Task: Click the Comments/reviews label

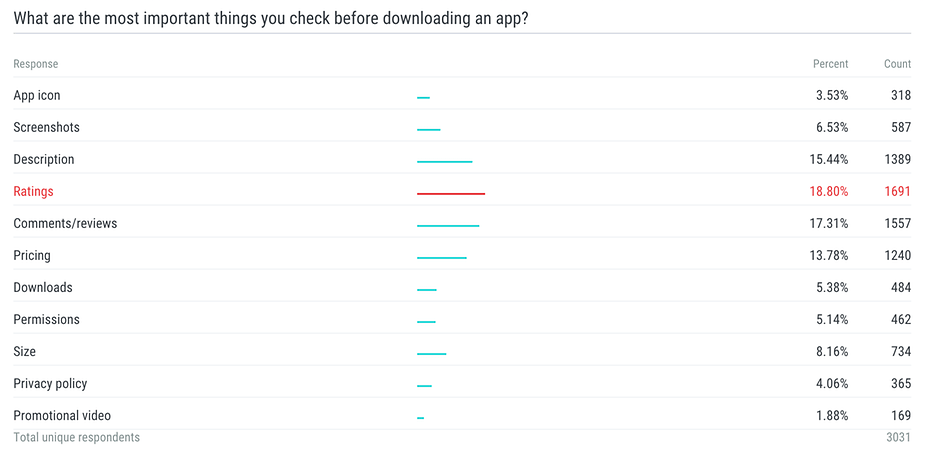Action: click(x=65, y=224)
